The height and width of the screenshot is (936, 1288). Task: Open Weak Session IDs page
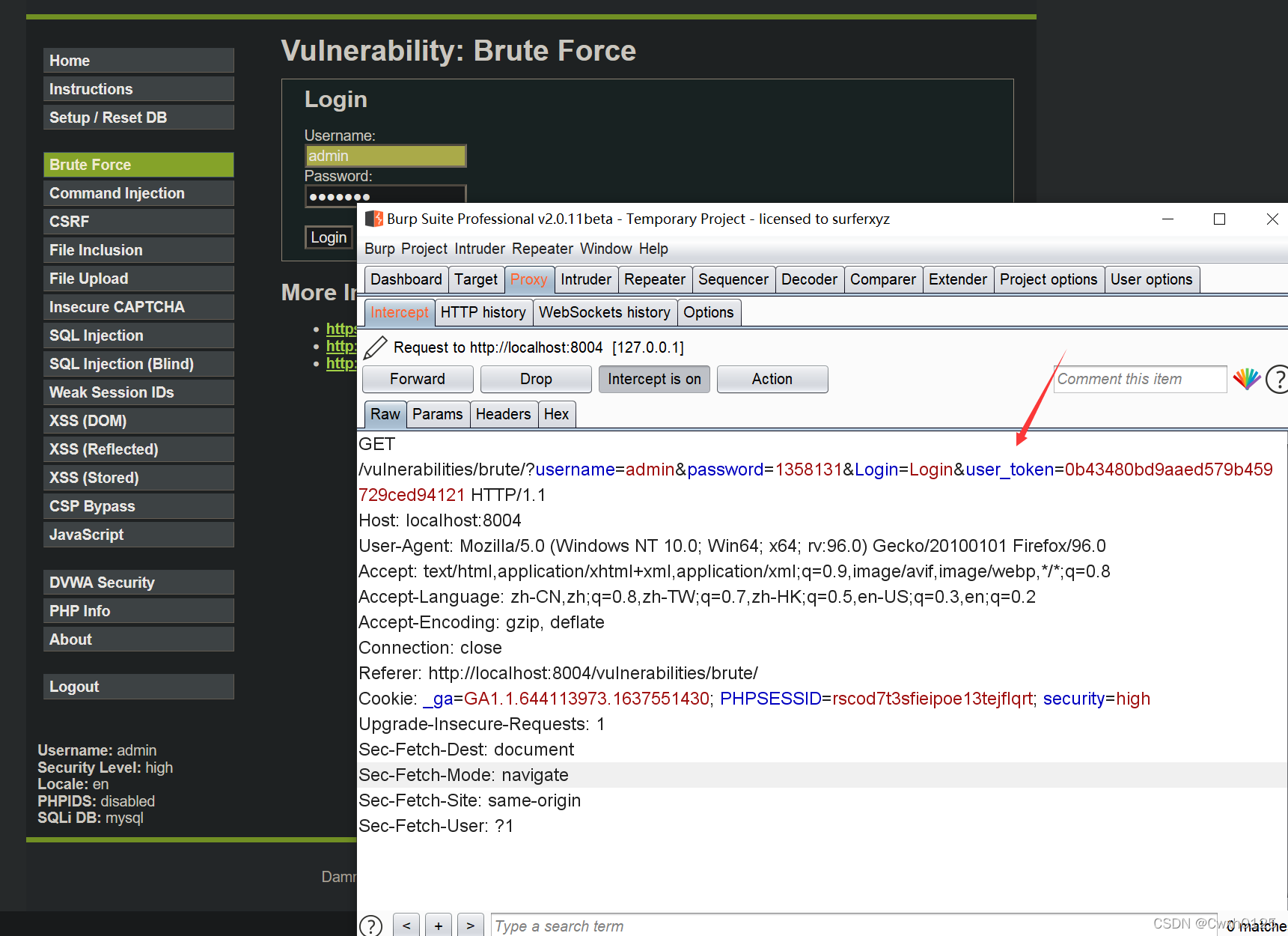pos(138,392)
